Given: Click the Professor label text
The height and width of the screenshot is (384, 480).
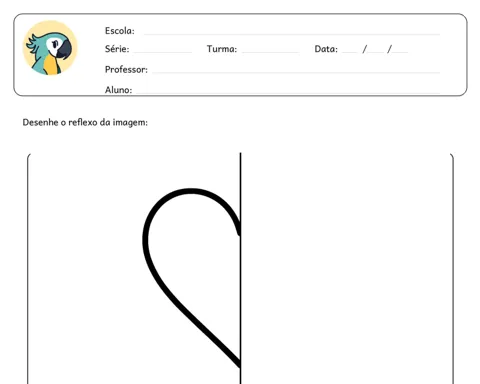Looking at the screenshot, I should pos(126,69).
